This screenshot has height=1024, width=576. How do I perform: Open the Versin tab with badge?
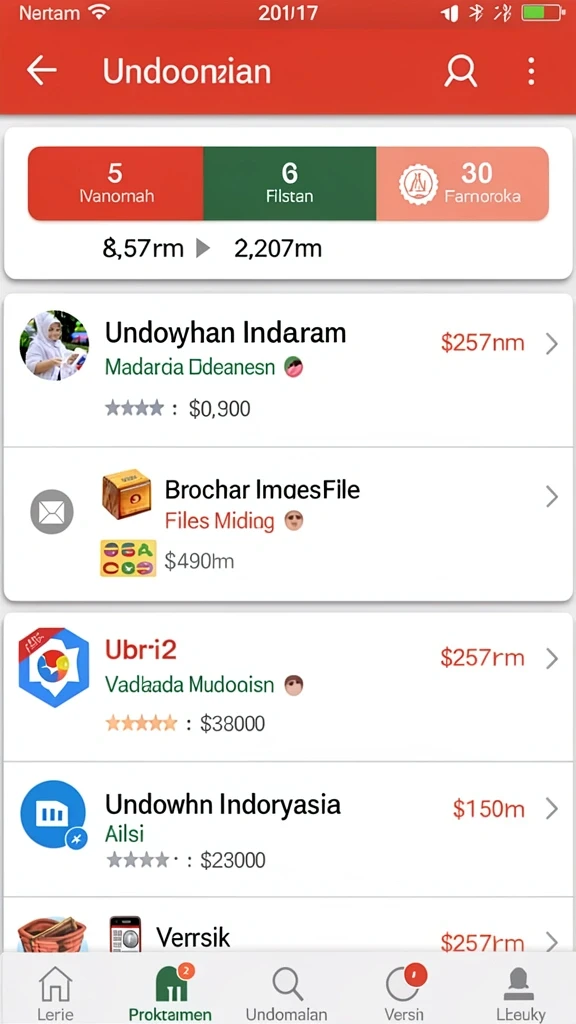click(x=404, y=993)
